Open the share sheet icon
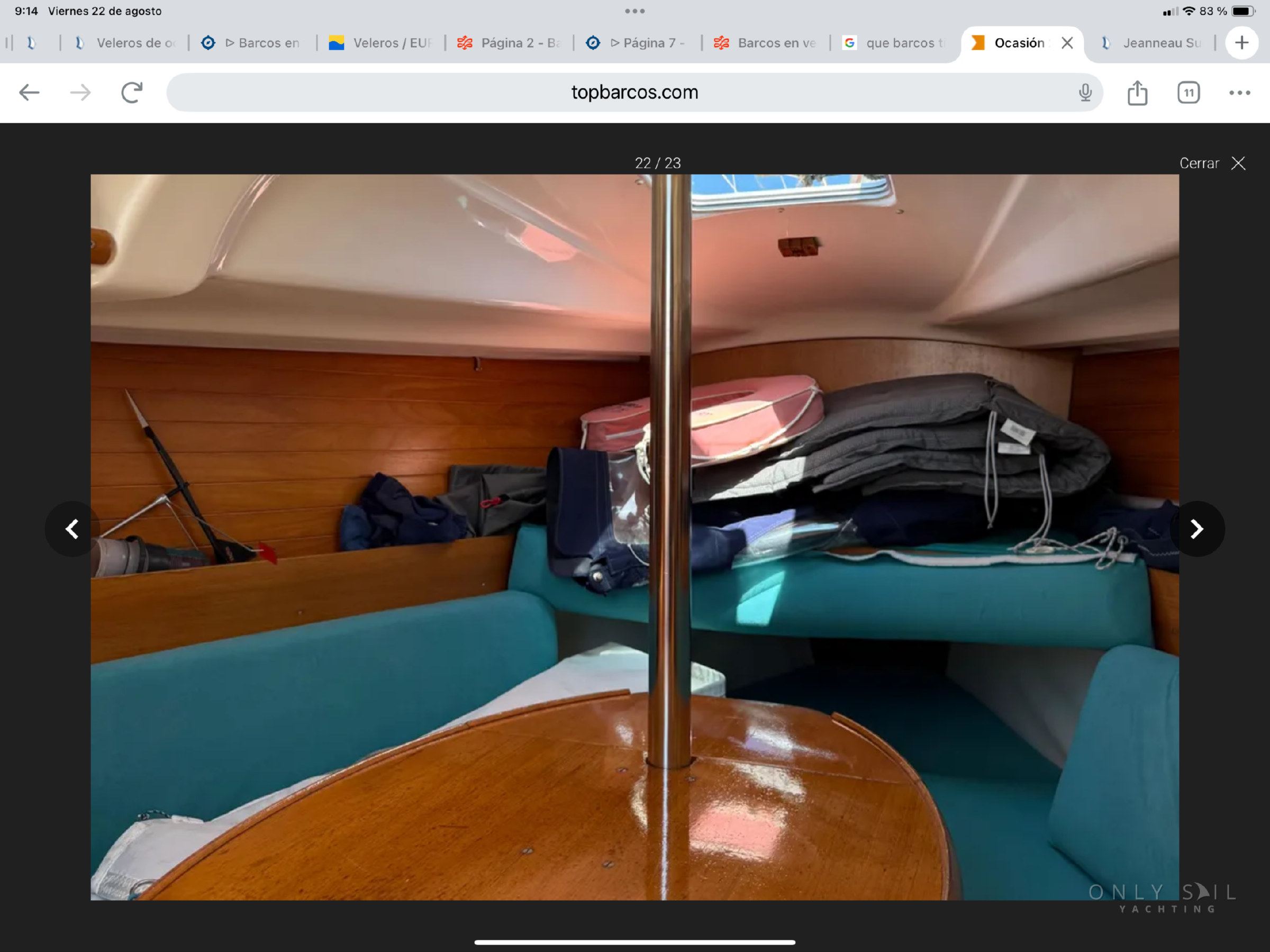This screenshot has width=1270, height=952. (1137, 93)
